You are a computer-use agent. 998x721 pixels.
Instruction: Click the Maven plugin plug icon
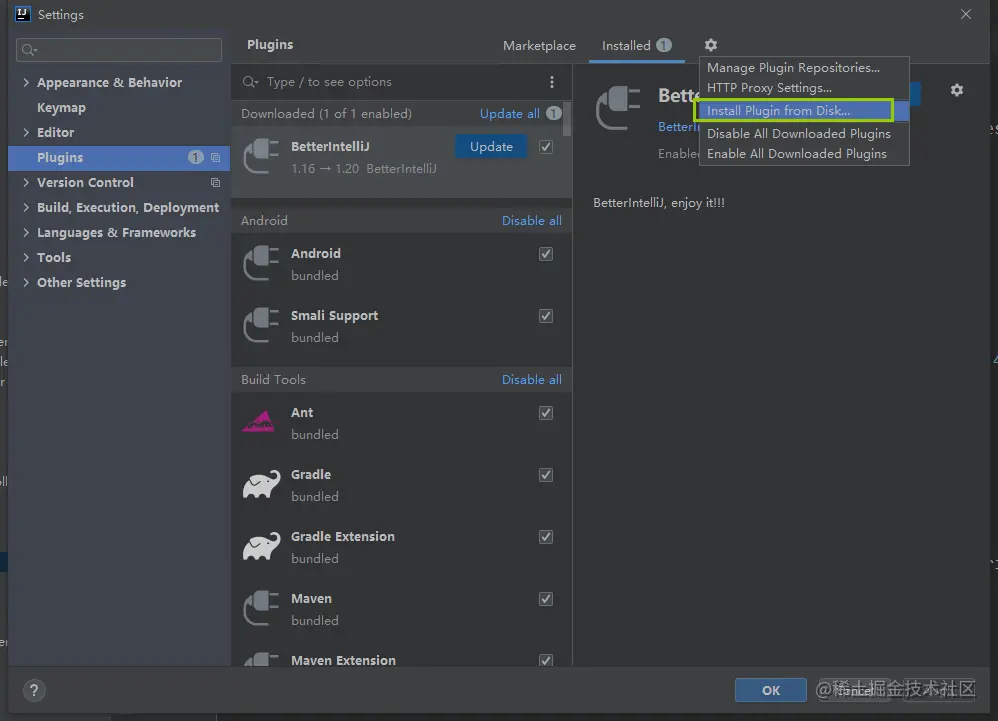(262, 608)
